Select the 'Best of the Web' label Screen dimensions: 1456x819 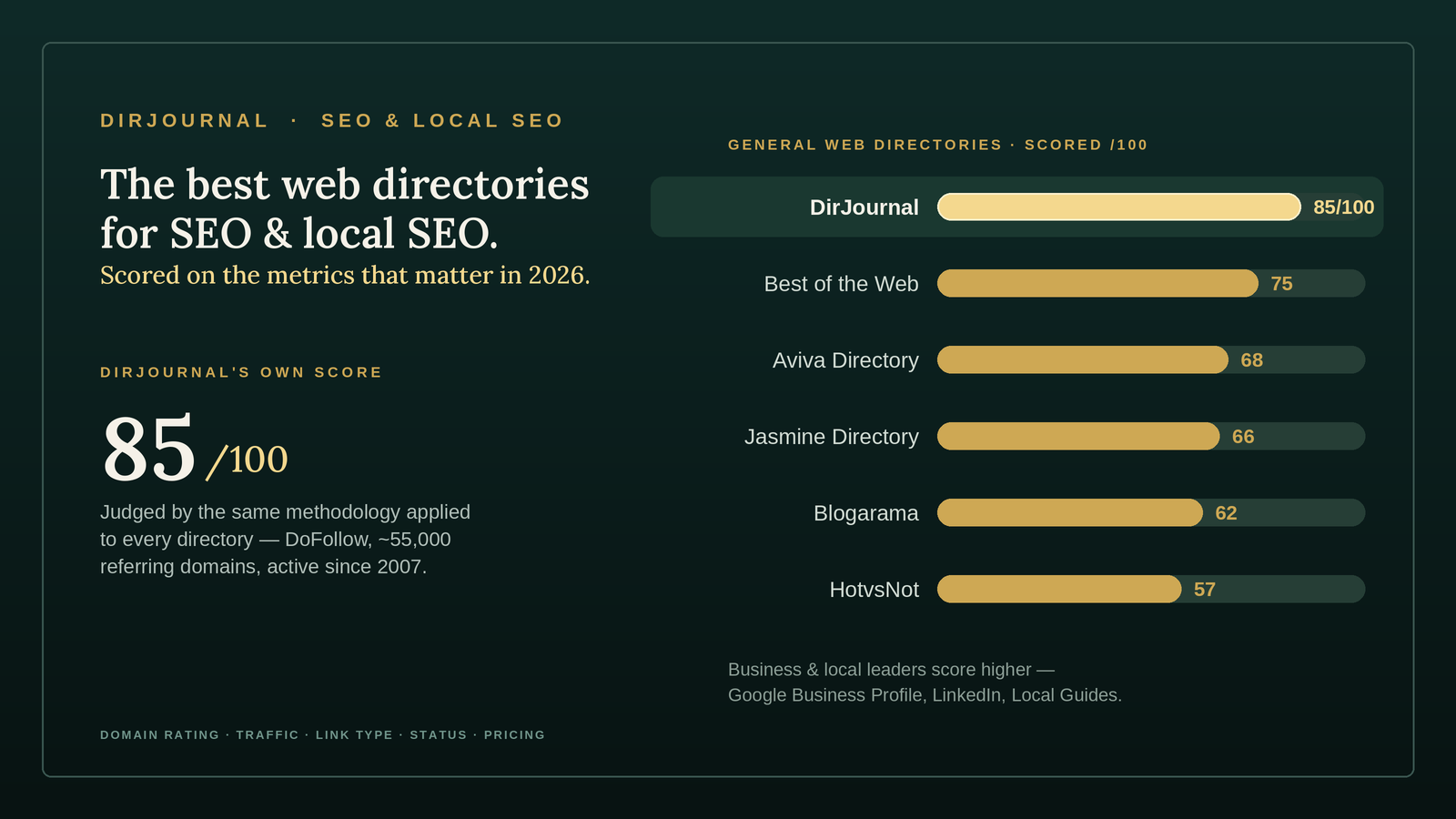coord(842,284)
